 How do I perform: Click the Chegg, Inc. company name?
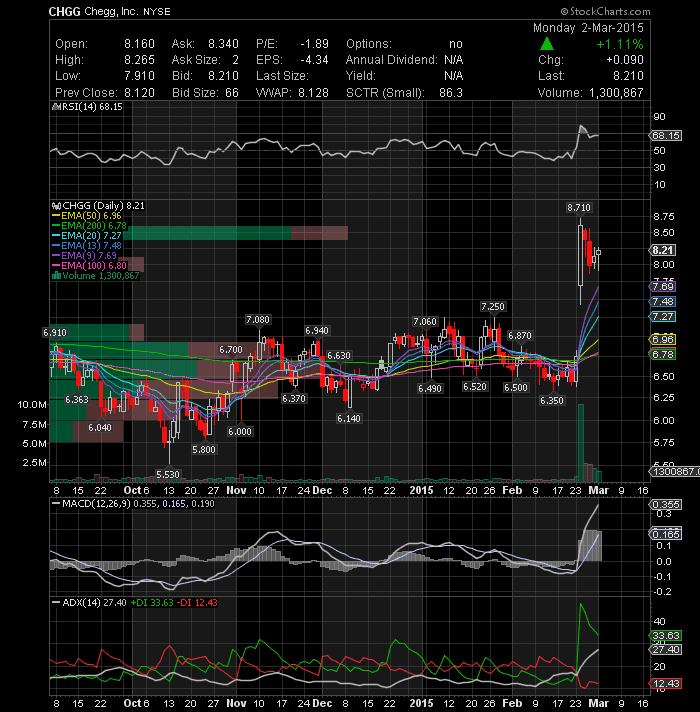111,11
